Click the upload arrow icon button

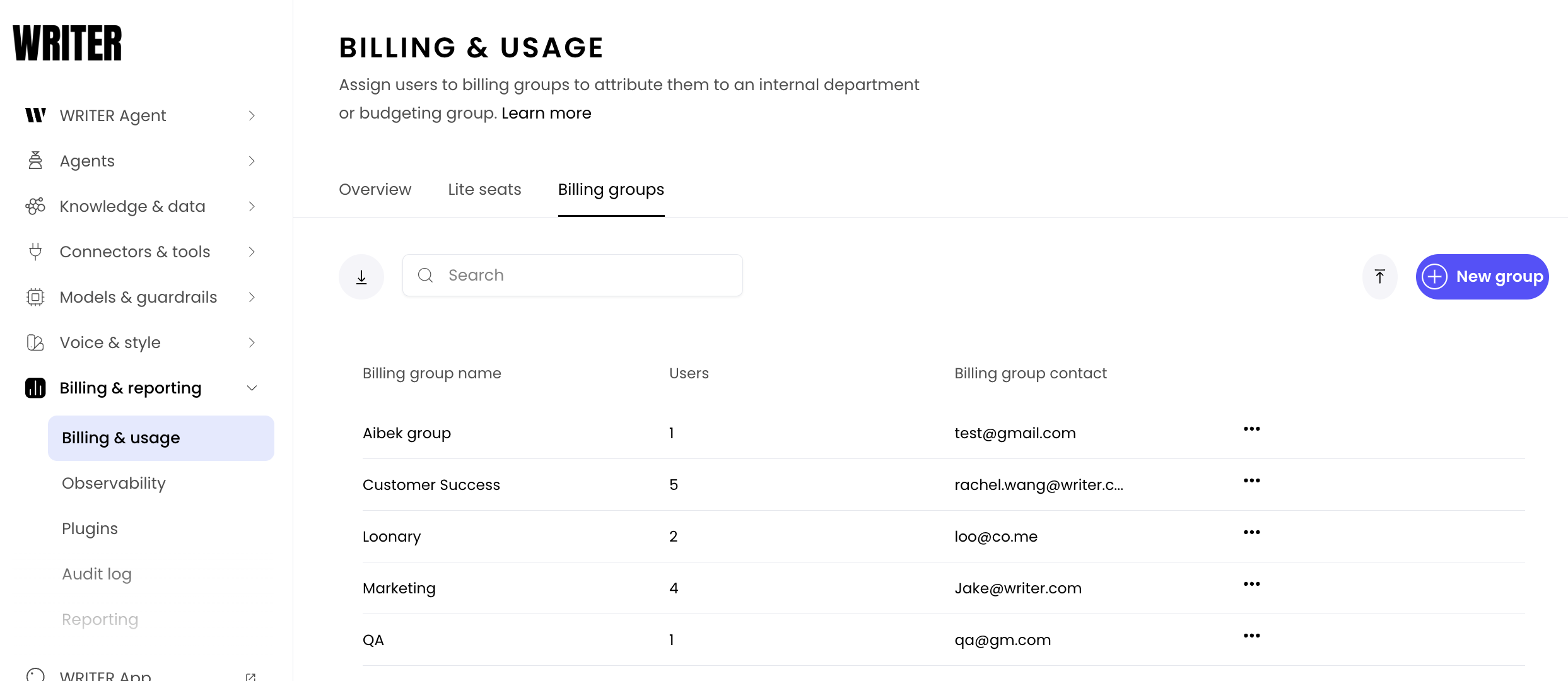click(x=1379, y=277)
